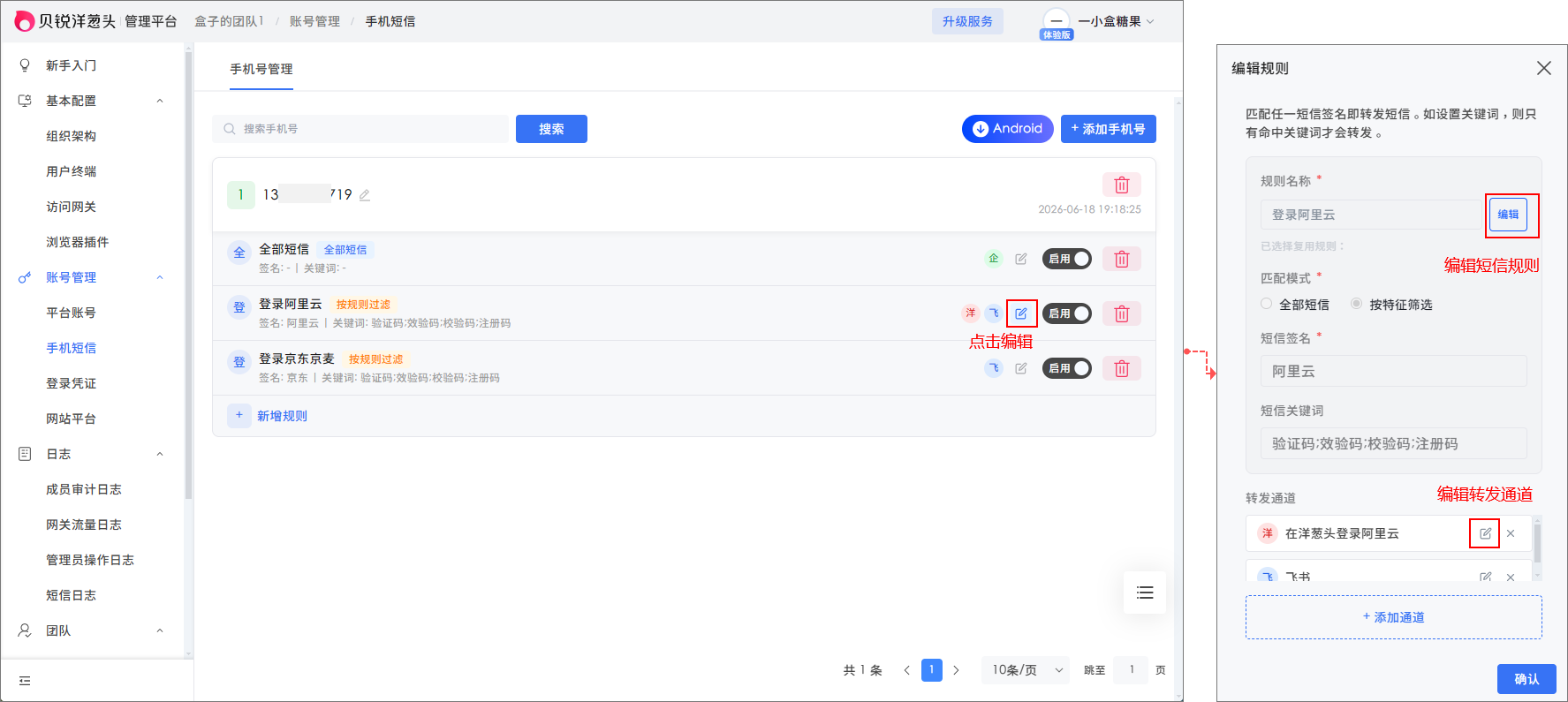Collapse the sidebar with the bottom-left icon

[25, 681]
